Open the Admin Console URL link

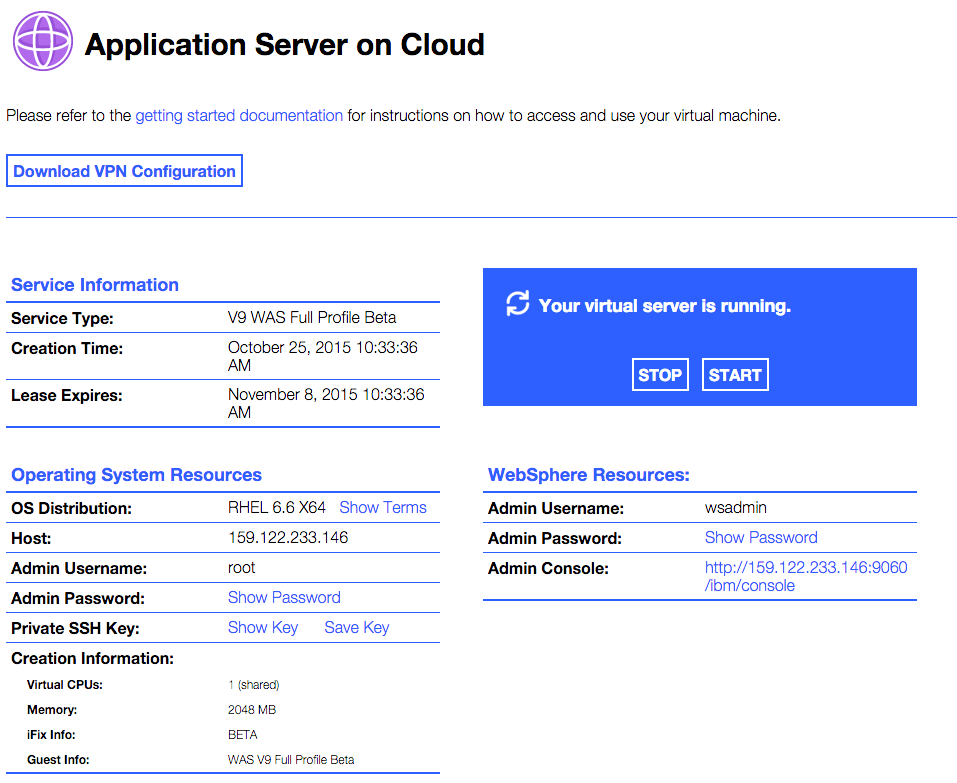806,576
